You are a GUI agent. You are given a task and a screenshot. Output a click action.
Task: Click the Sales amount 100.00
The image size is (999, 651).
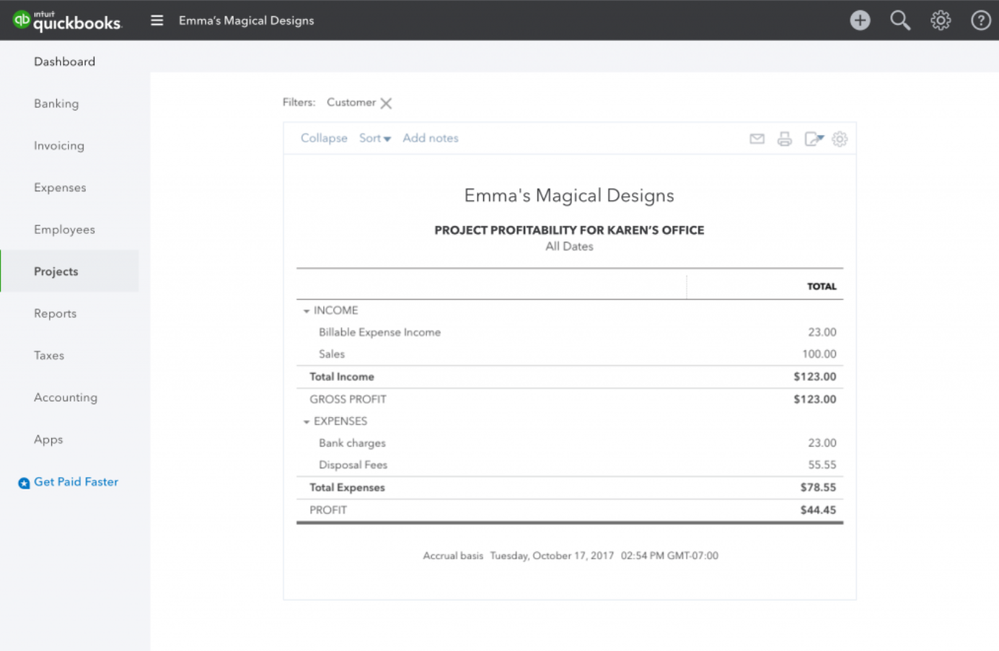(819, 354)
